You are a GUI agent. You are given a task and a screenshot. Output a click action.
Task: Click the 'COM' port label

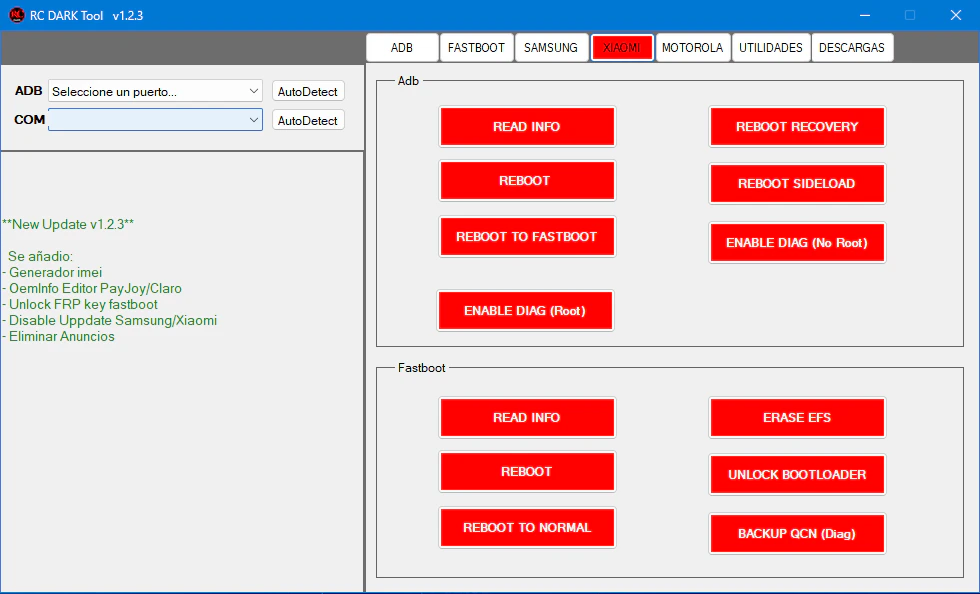pos(29,119)
